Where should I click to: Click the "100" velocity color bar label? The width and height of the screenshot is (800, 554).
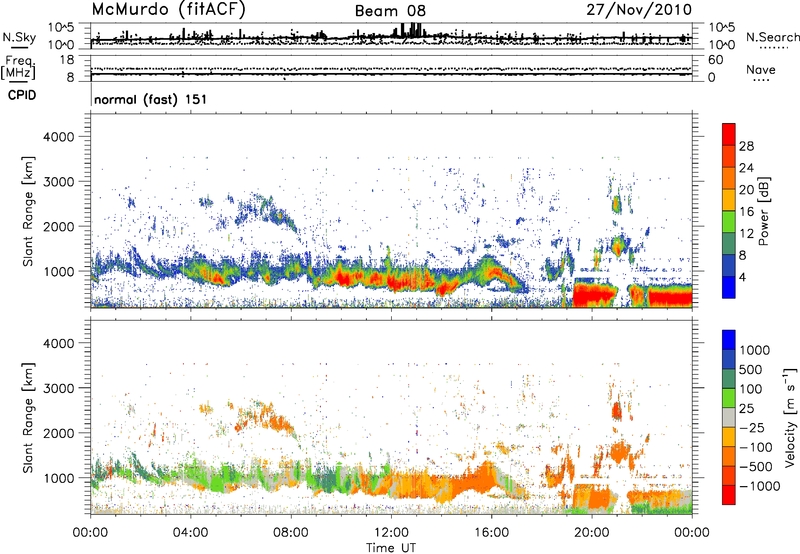[751, 389]
